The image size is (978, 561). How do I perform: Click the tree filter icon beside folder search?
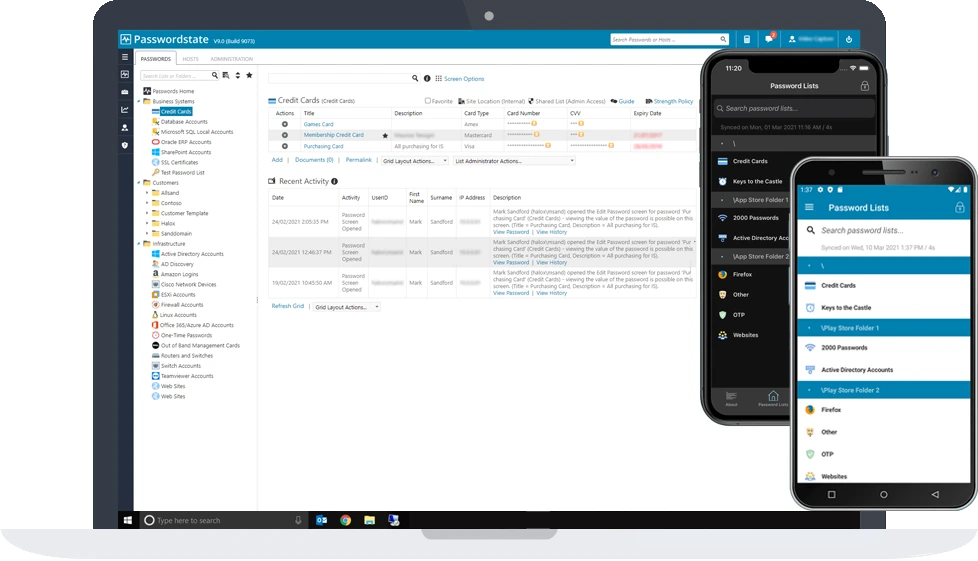click(x=226, y=76)
